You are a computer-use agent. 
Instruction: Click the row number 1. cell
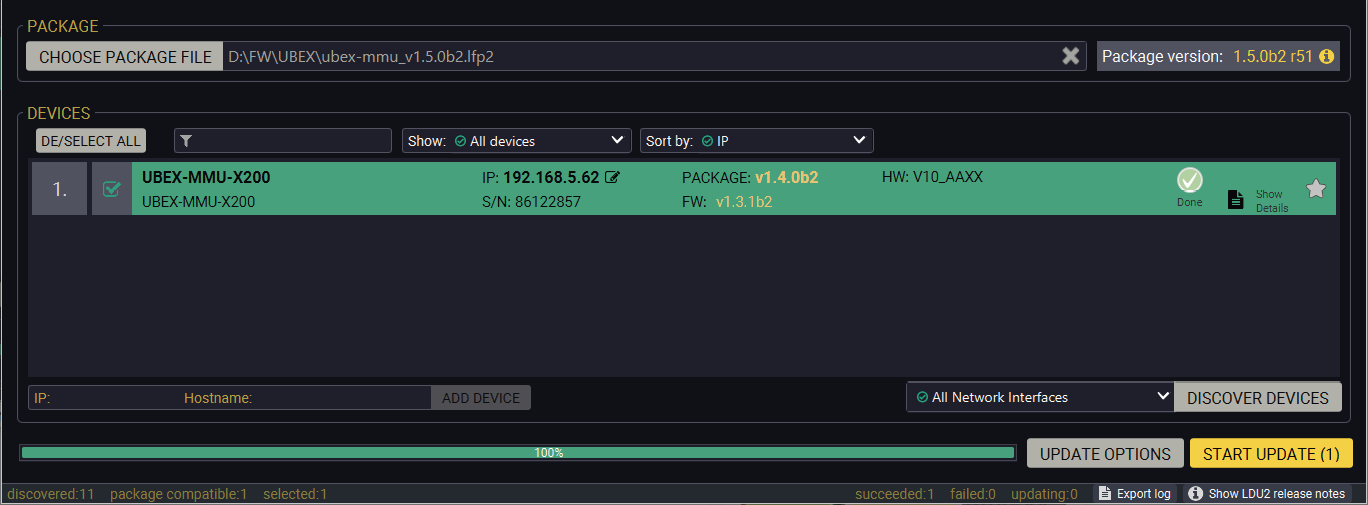60,189
